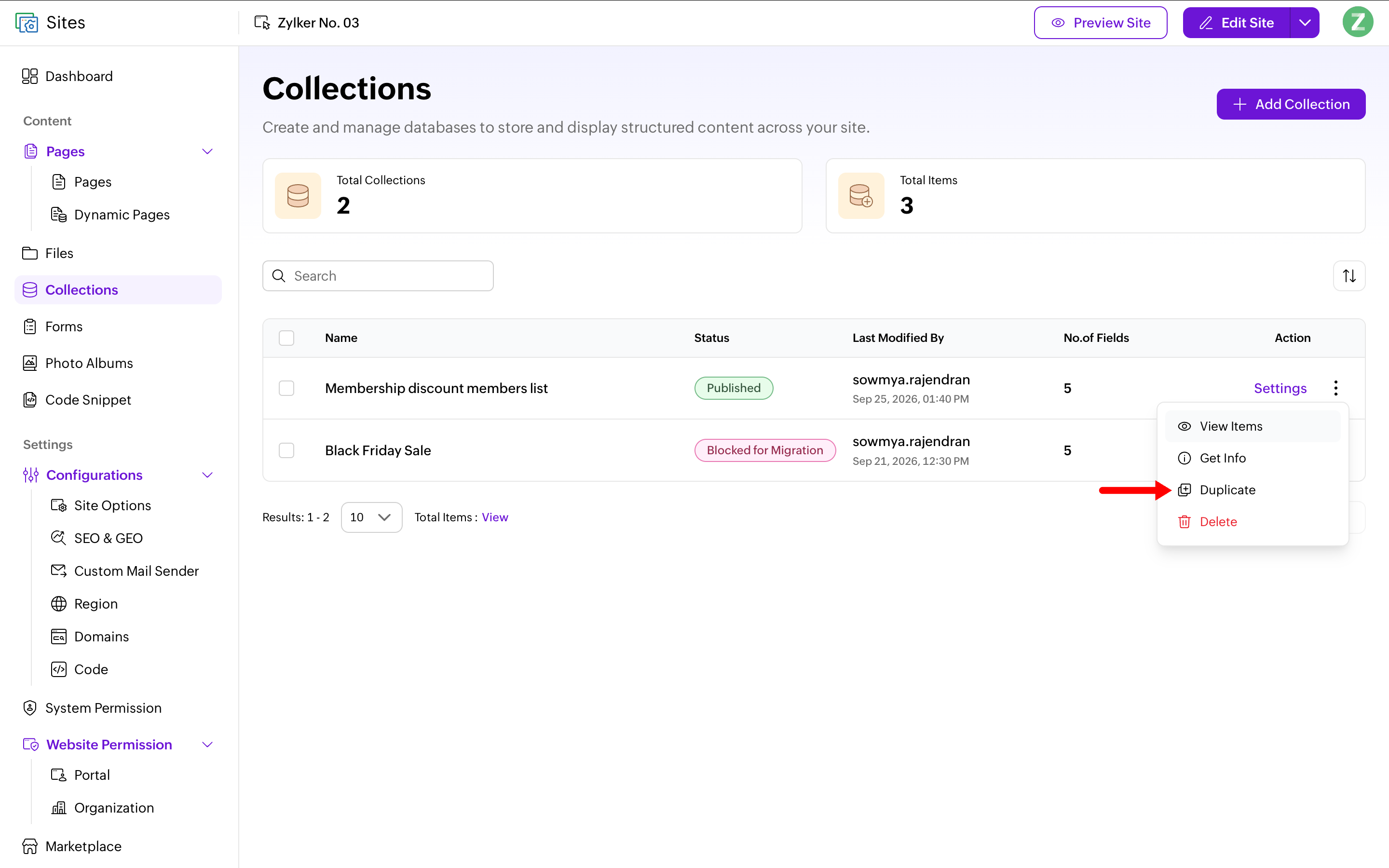Check Membership discount members list row

[x=286, y=389]
